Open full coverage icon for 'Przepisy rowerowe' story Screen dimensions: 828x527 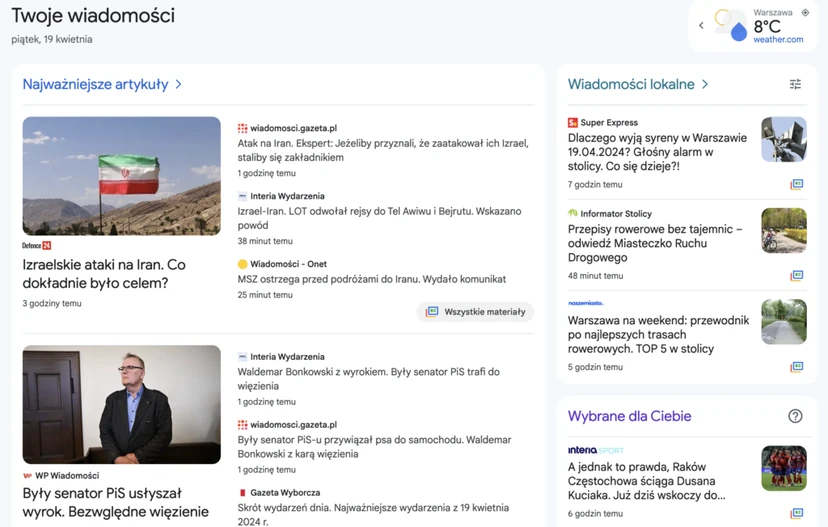pos(797,276)
